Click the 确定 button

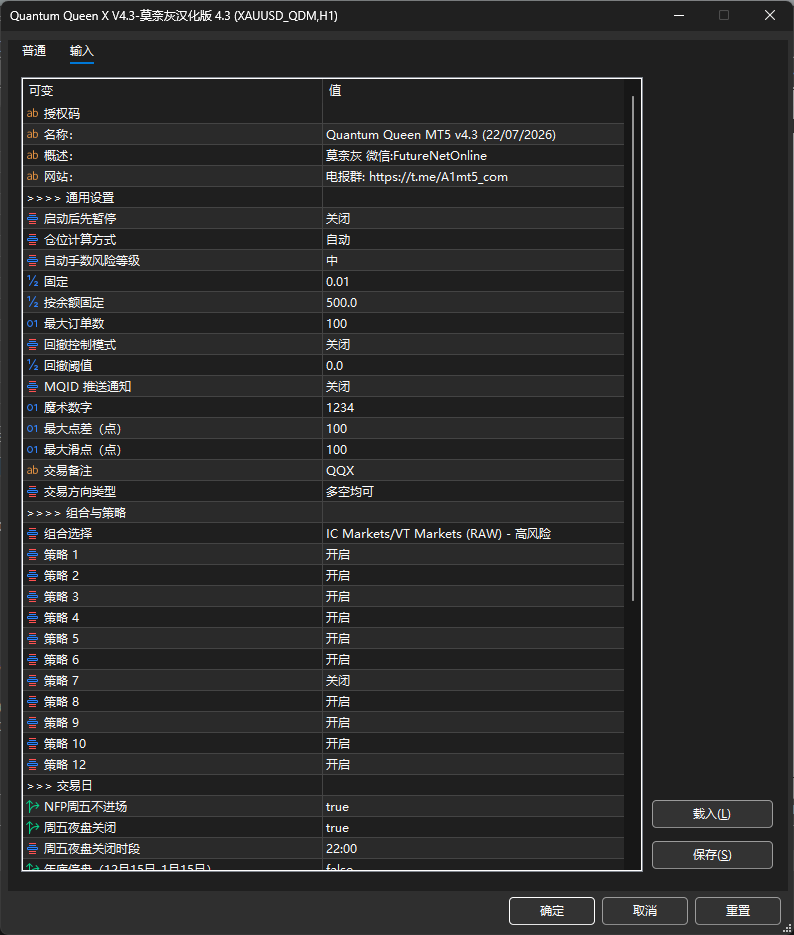pyautogui.click(x=551, y=911)
